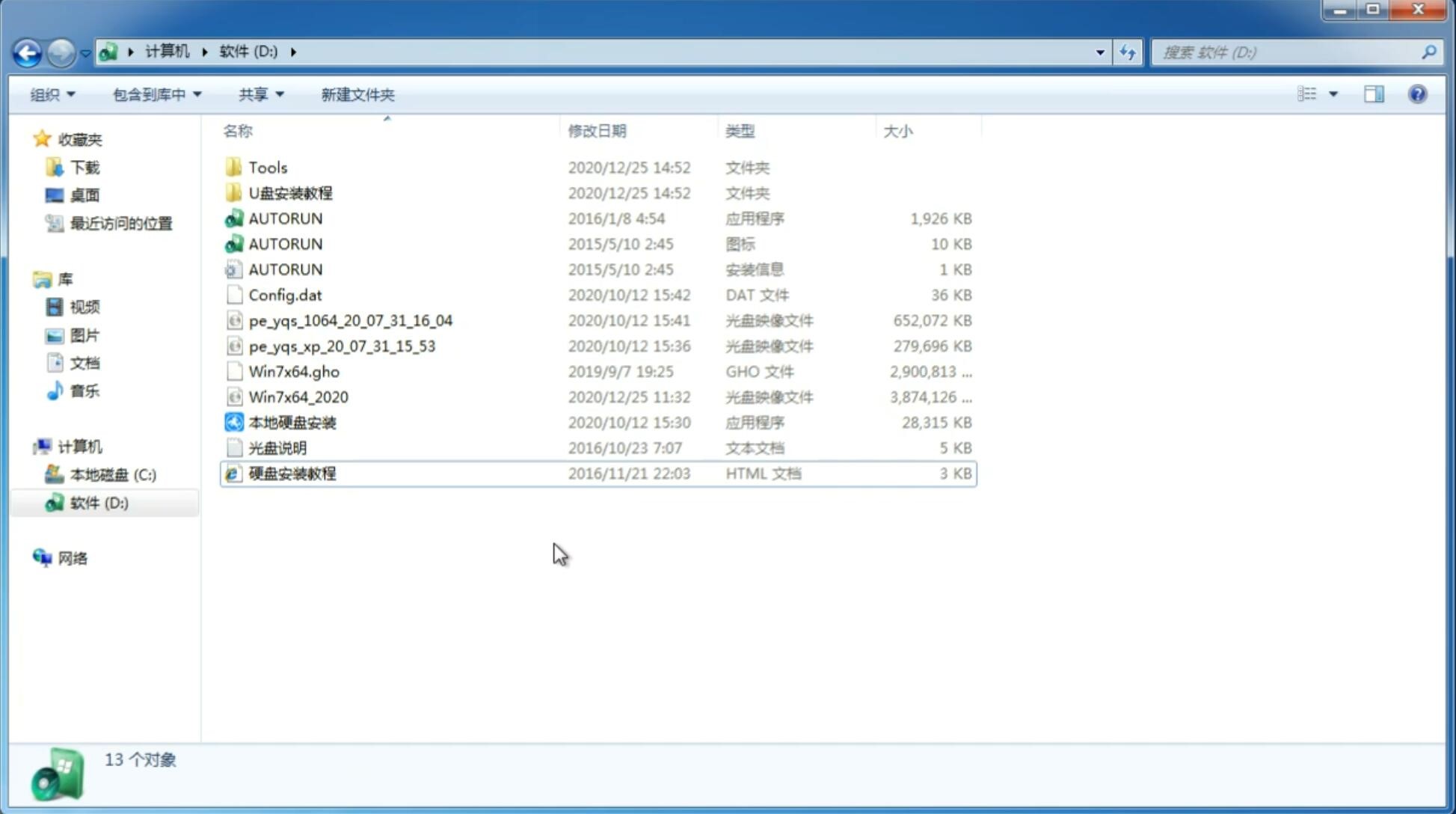Open U盘安装教程 folder

pos(290,192)
